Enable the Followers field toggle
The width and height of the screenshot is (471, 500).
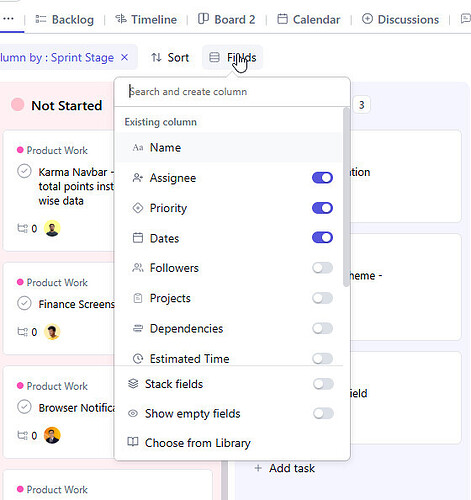[322, 268]
